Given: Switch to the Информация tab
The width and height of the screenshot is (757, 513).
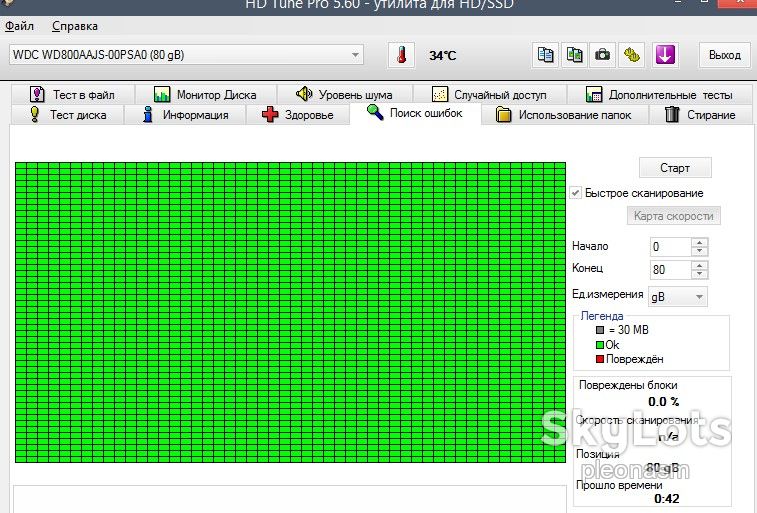Looking at the screenshot, I should [x=185, y=115].
